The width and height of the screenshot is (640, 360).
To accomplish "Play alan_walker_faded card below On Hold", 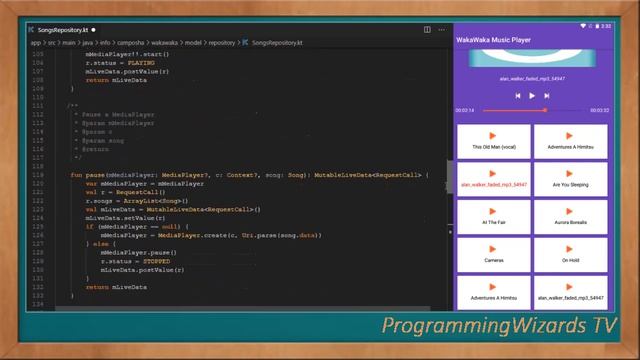I will coord(569,287).
